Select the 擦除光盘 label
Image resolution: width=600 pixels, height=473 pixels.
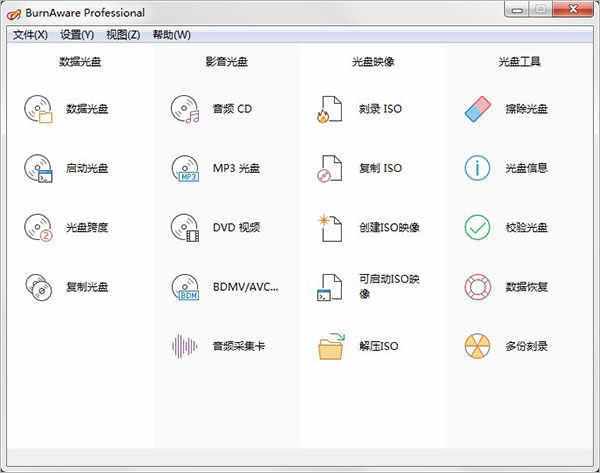(527, 109)
